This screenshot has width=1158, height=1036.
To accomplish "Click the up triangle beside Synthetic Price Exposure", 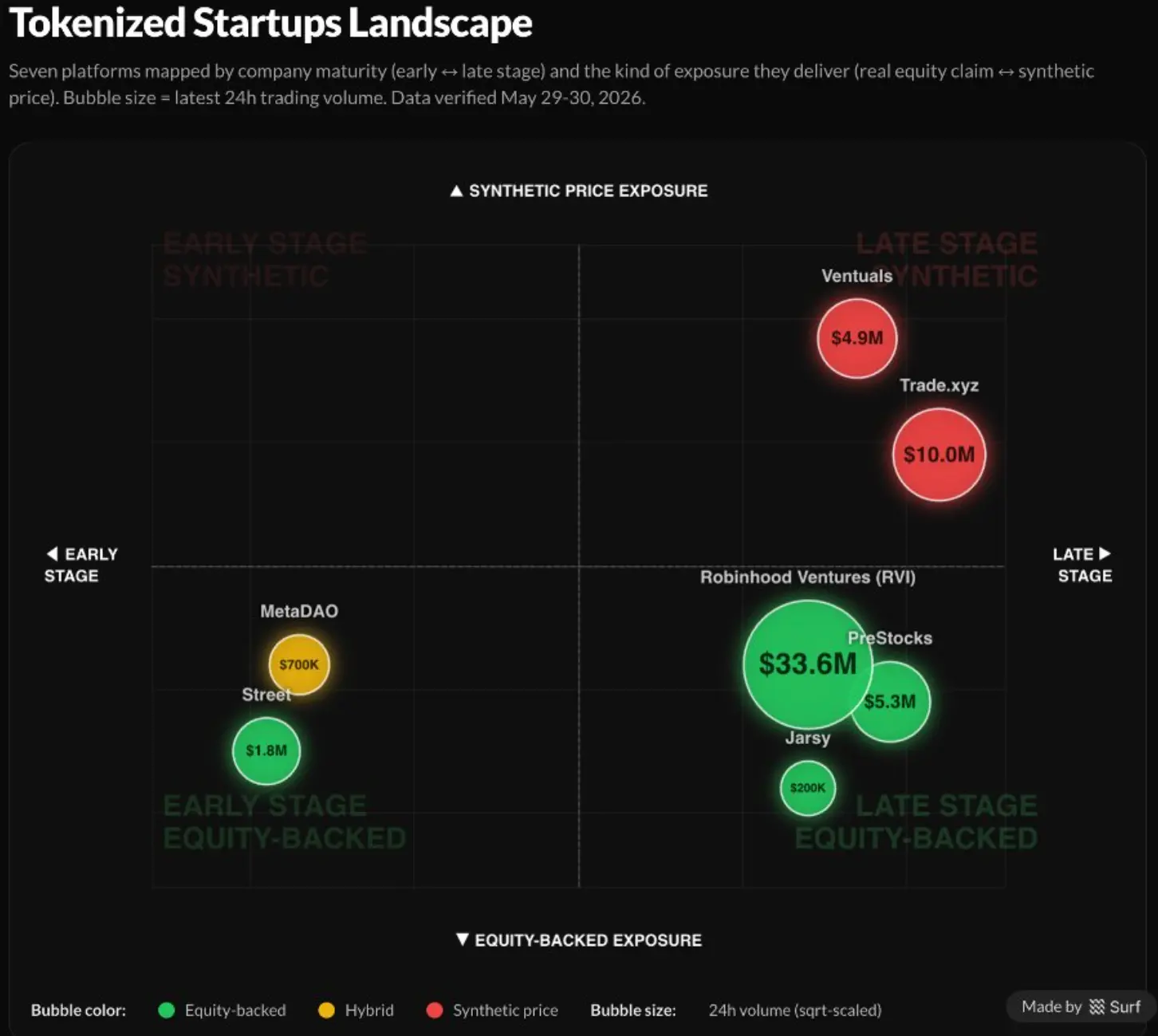I will tap(456, 191).
